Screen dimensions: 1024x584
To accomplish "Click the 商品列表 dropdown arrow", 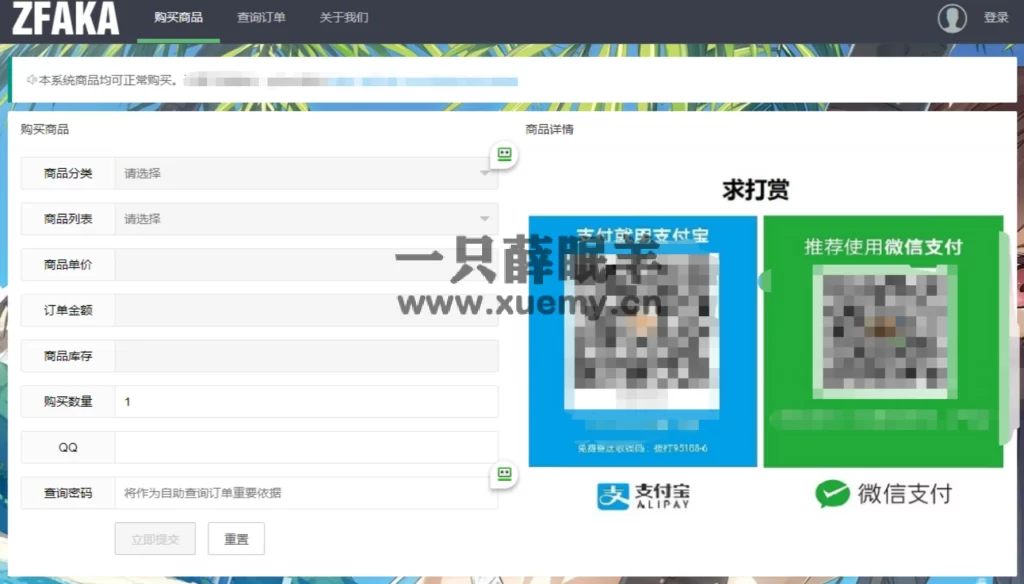I will pos(485,219).
